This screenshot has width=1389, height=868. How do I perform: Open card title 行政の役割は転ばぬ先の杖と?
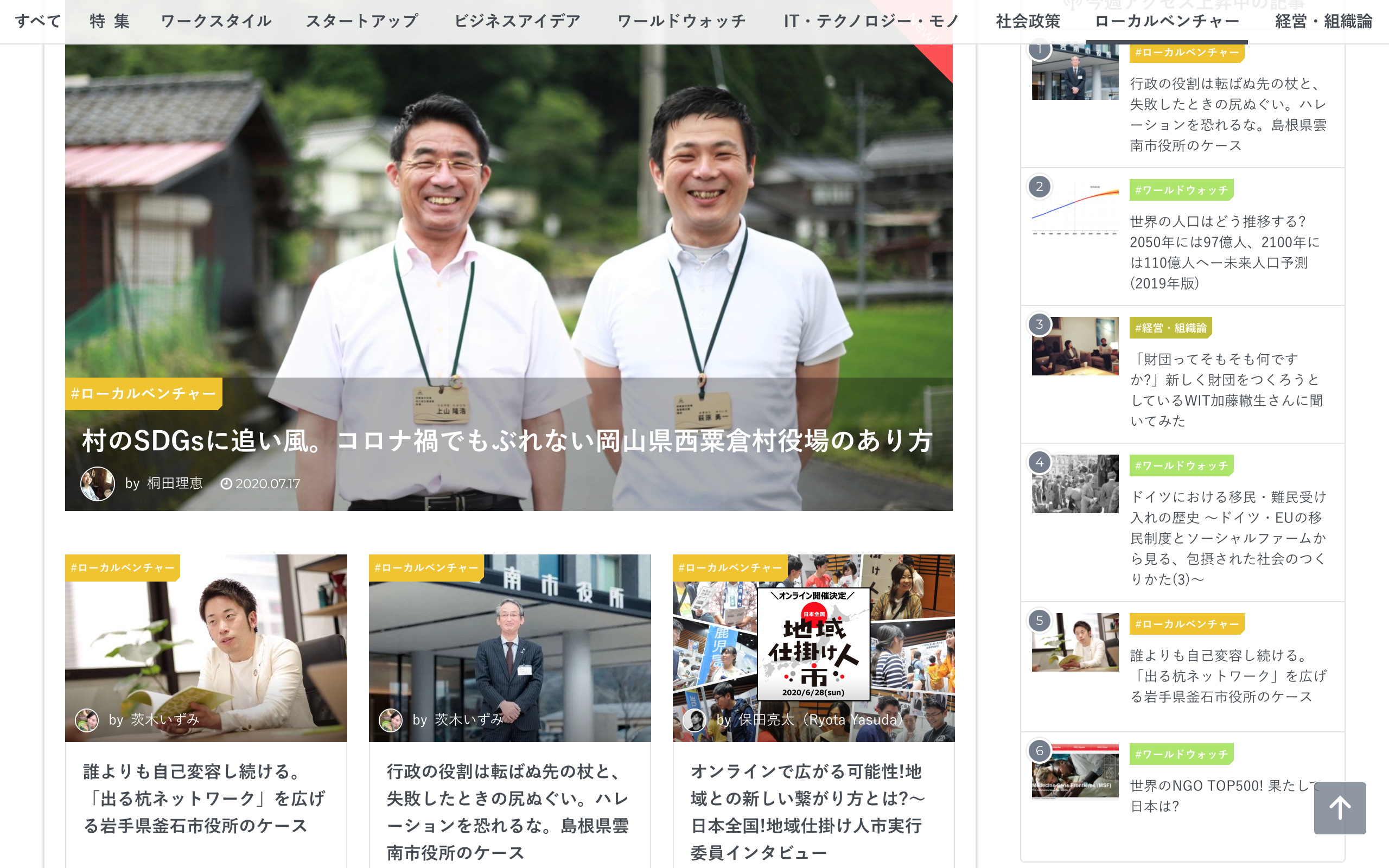(x=508, y=812)
